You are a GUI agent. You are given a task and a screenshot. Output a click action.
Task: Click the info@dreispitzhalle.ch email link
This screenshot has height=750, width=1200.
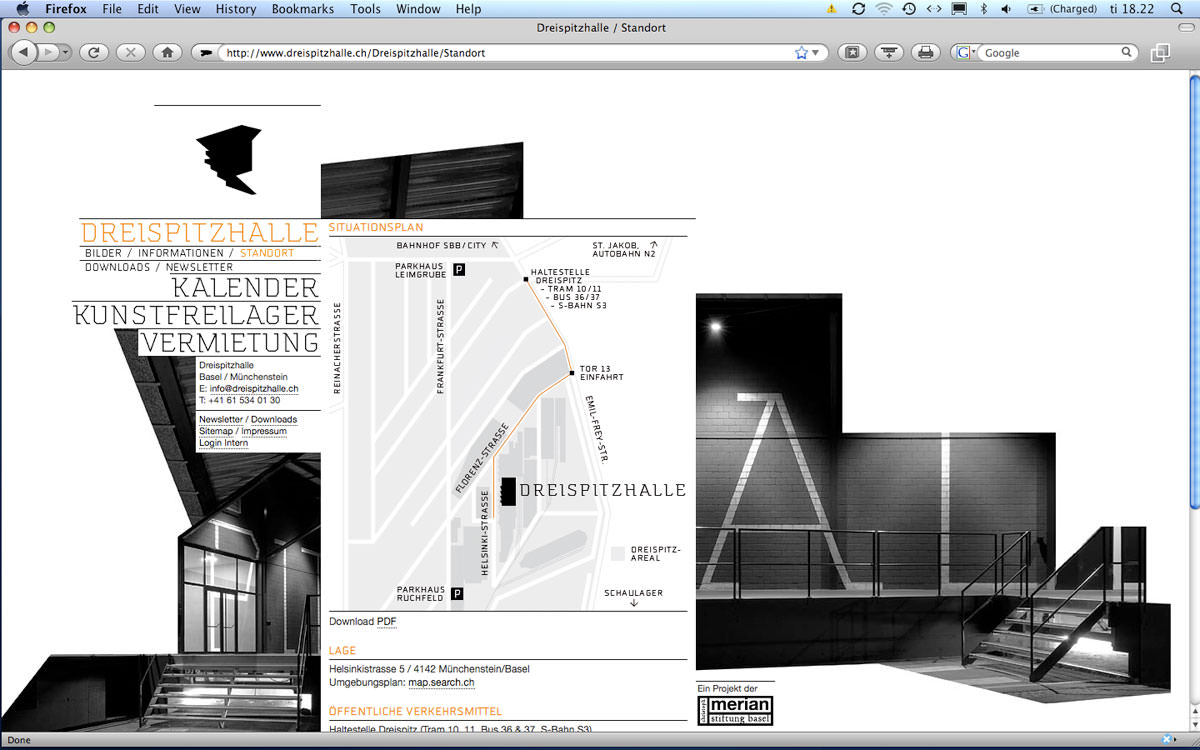254,389
